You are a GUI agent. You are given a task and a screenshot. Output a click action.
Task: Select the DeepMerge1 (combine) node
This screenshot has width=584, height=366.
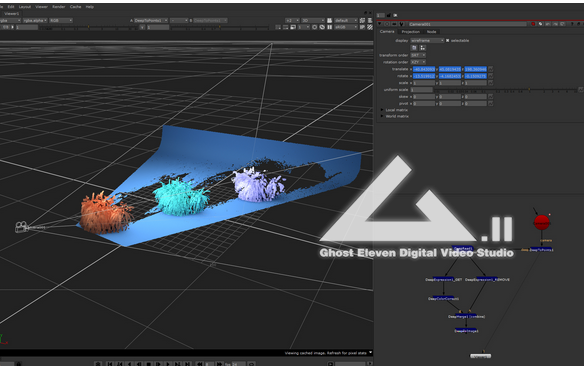(466, 317)
